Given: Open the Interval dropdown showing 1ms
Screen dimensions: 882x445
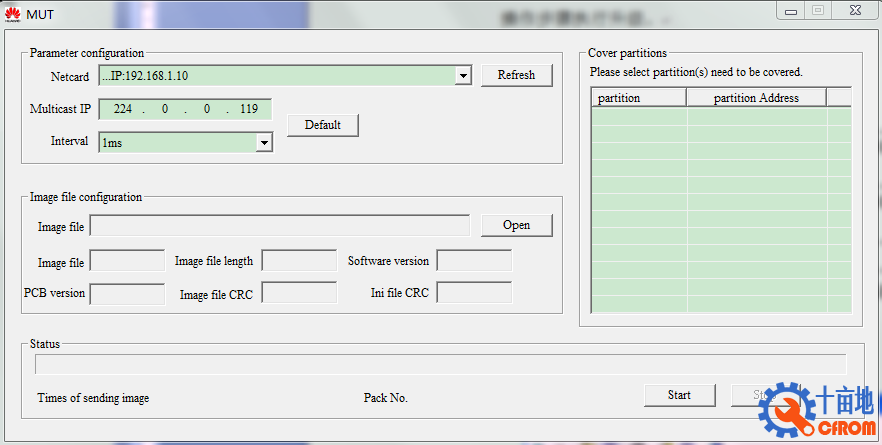Looking at the screenshot, I should [x=264, y=143].
